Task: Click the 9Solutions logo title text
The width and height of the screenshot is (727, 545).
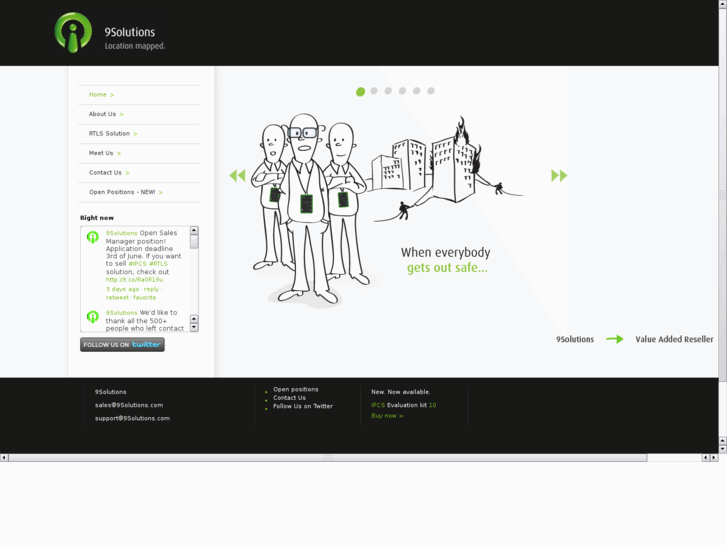Action: 130,32
